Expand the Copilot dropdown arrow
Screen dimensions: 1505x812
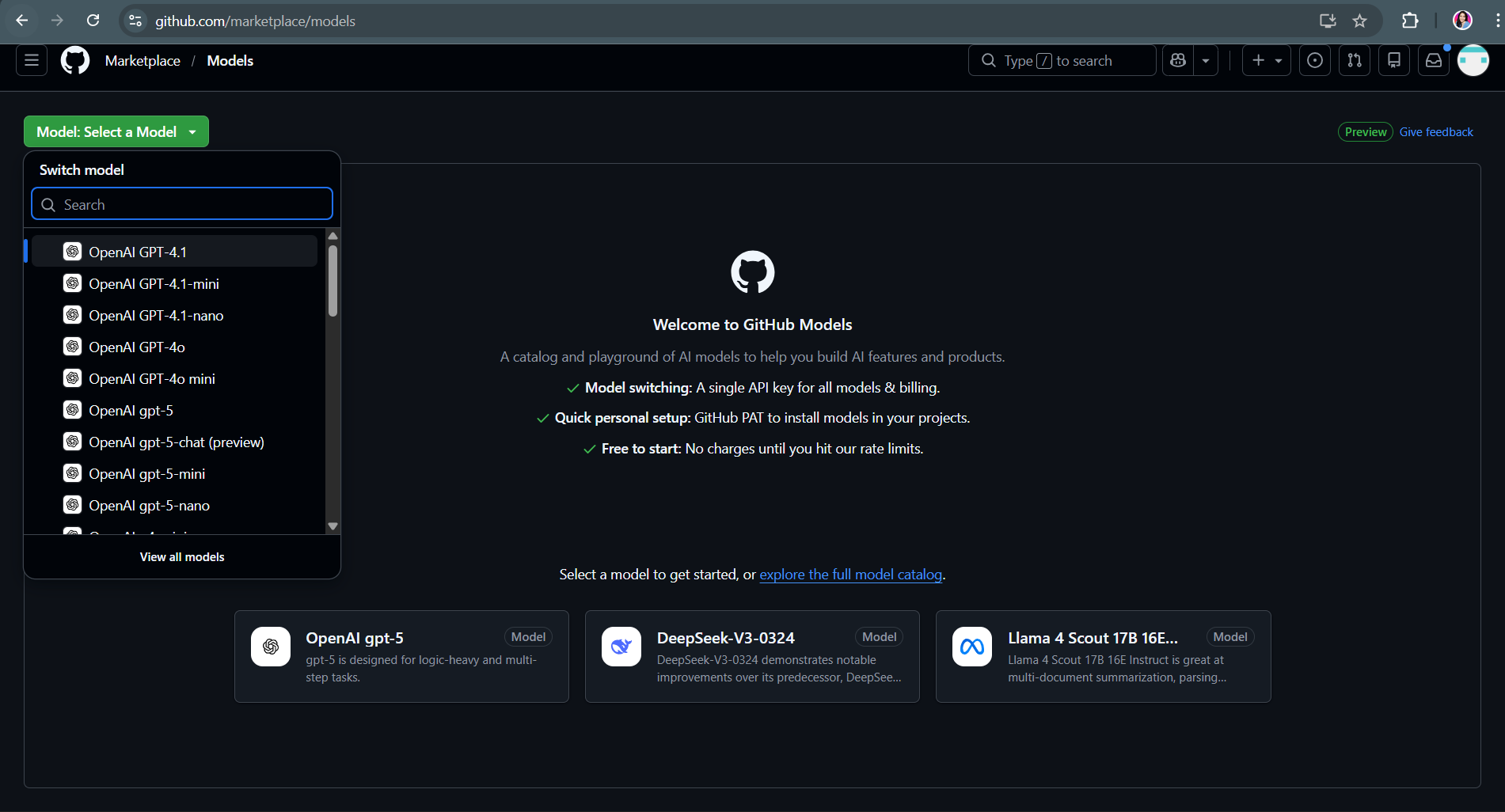pos(1205,60)
